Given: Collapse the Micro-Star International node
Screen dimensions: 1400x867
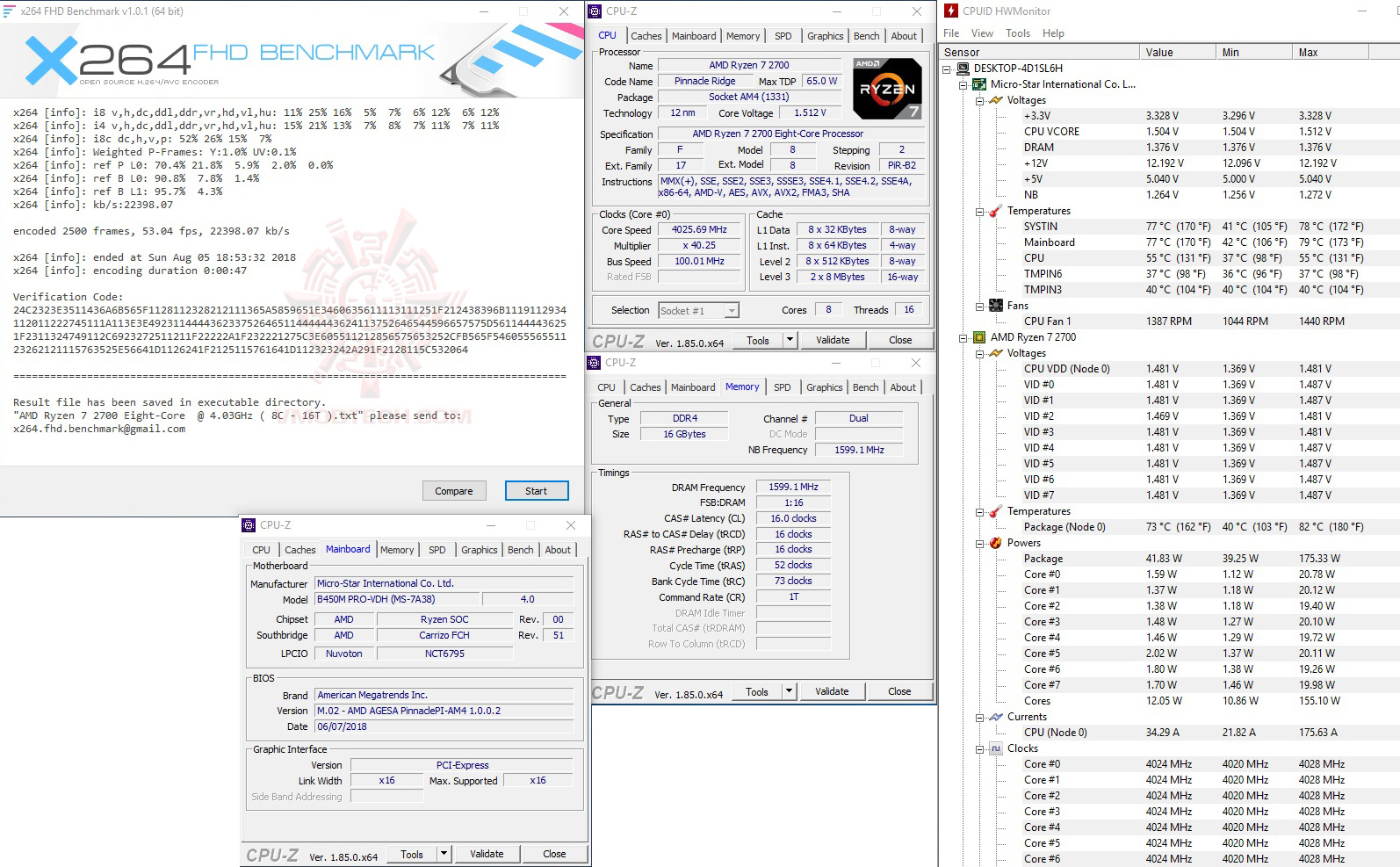Looking at the screenshot, I should (963, 84).
